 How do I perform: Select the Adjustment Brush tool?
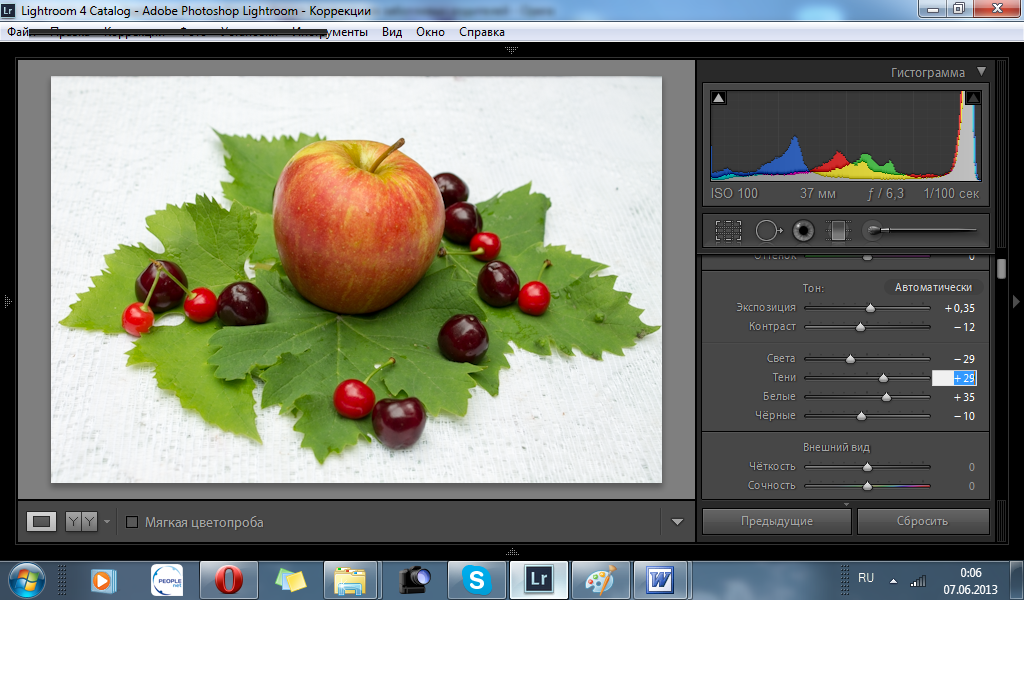874,231
